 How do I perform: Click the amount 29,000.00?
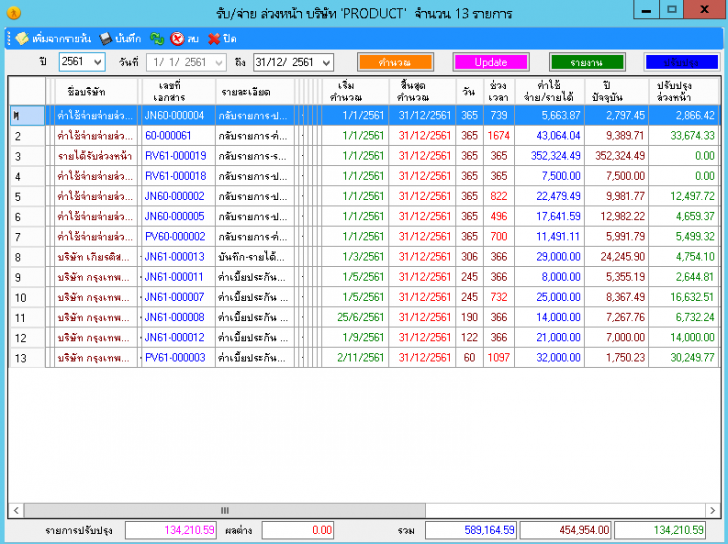(x=559, y=257)
